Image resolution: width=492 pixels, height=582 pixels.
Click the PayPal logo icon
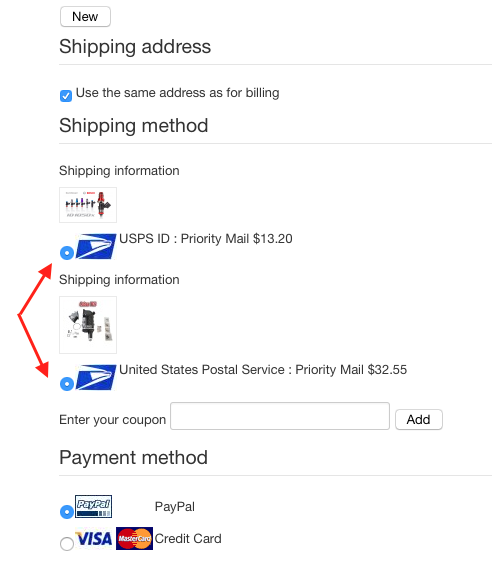pyautogui.click(x=94, y=506)
